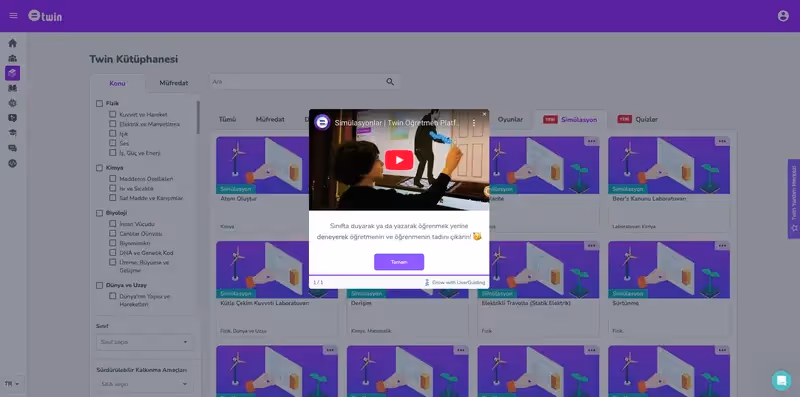The height and width of the screenshot is (397, 800).
Task: Check the Biyoloji checkbox
Action: (x=99, y=213)
